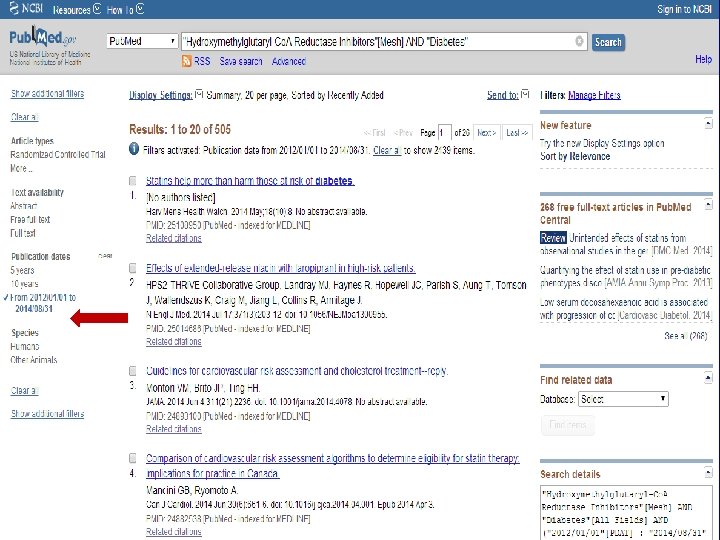Filter by Randomized Controlled Trial
The width and height of the screenshot is (720, 540).
pyautogui.click(x=58, y=154)
